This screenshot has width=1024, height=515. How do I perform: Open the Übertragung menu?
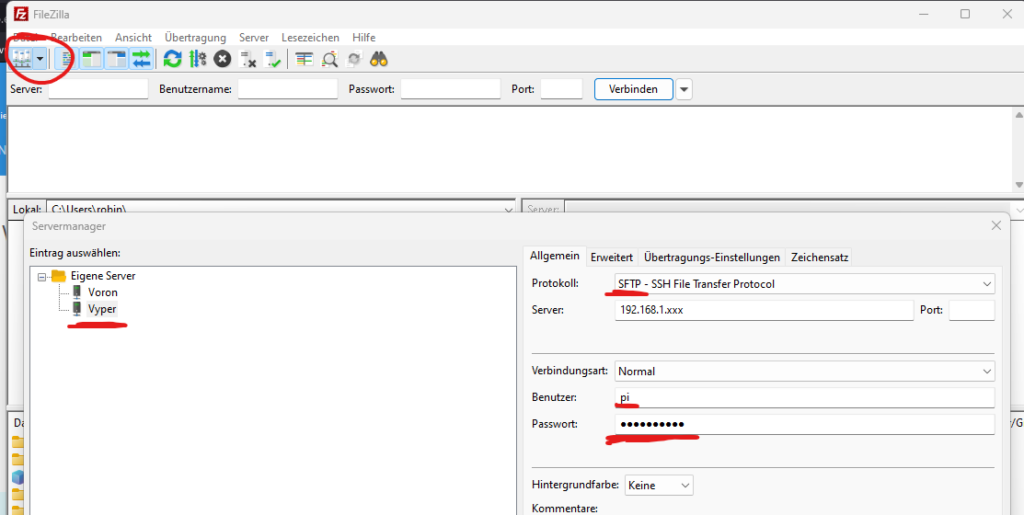pos(195,38)
